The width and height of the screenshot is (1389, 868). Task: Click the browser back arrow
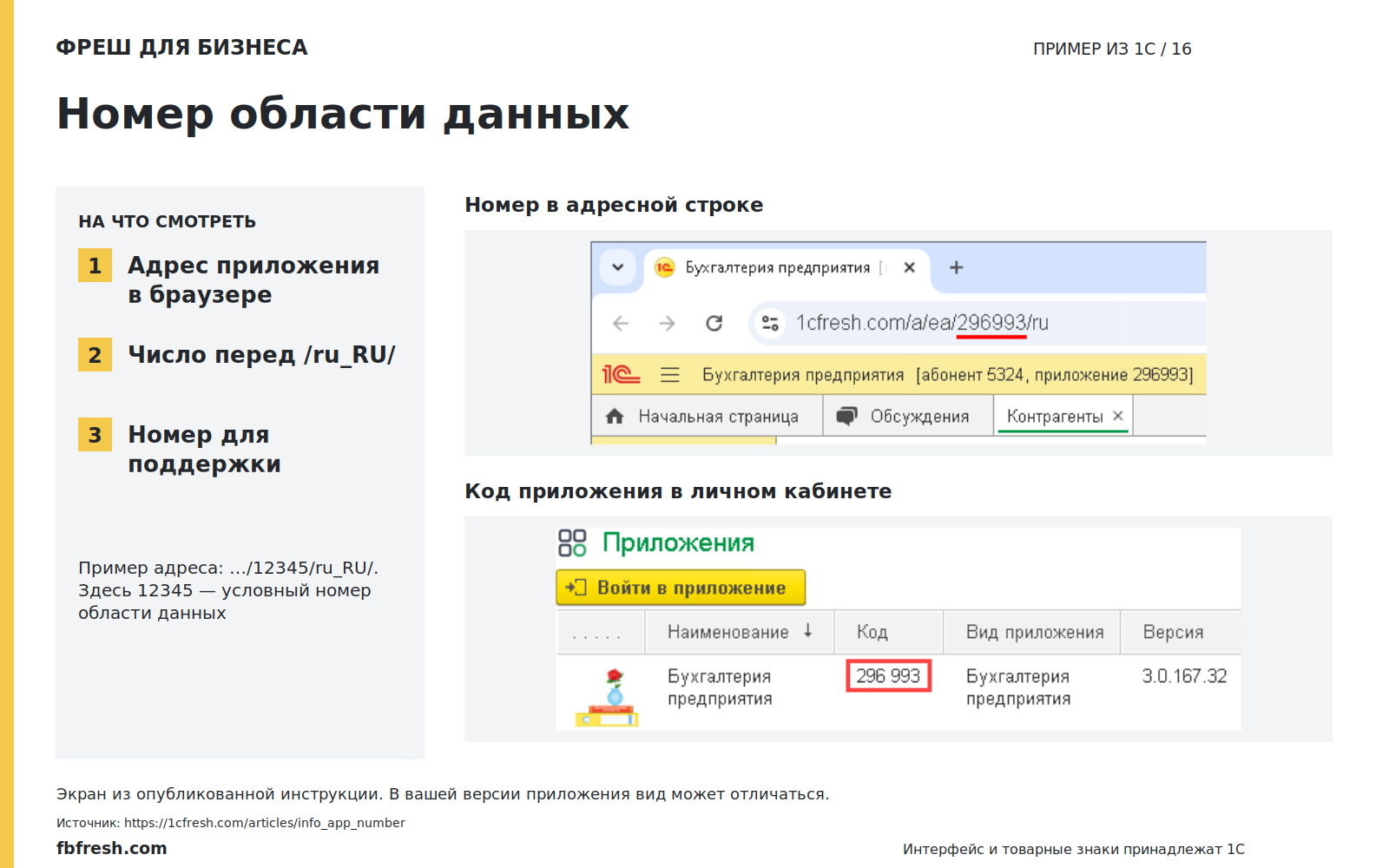pyautogui.click(x=621, y=324)
